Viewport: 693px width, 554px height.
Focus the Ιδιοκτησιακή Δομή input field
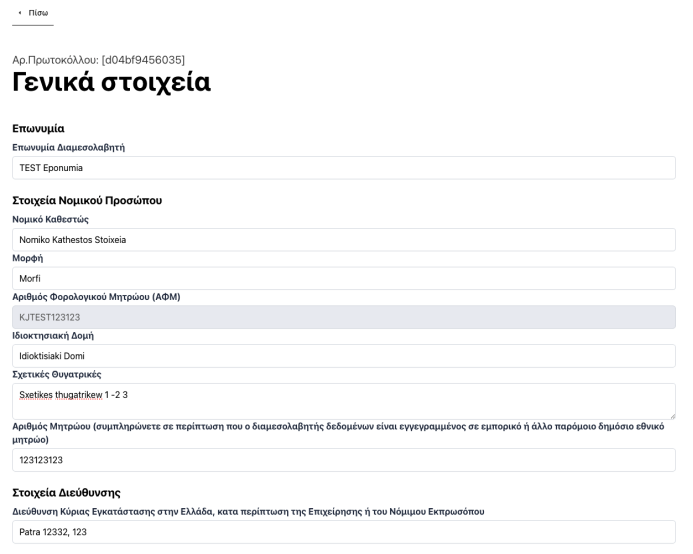(x=343, y=355)
